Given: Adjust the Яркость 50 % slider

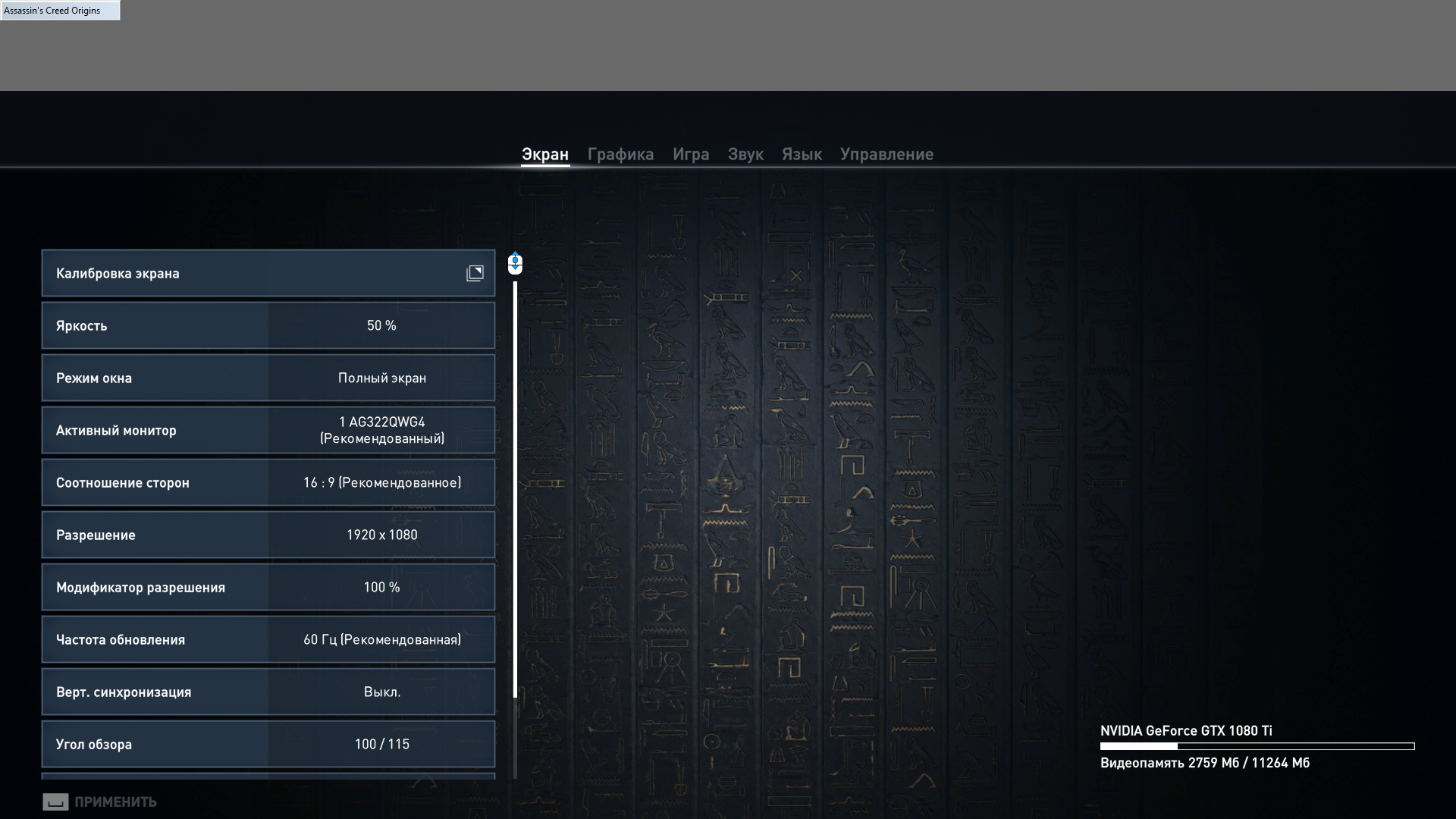Looking at the screenshot, I should pyautogui.click(x=381, y=325).
